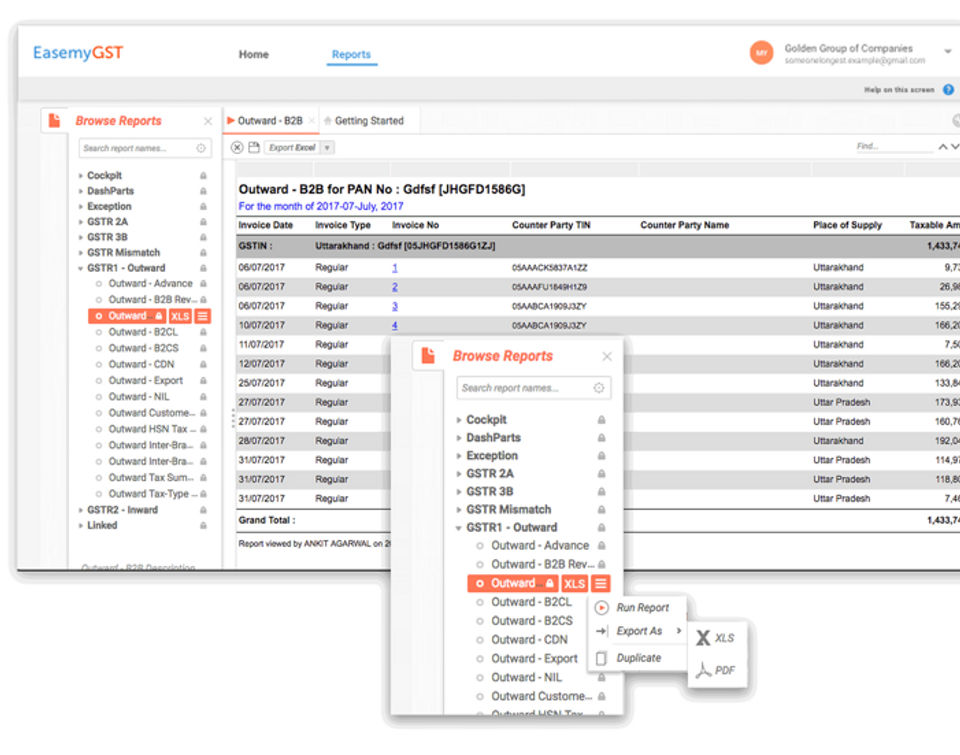This screenshot has width=960, height=755.
Task: Click the Help on this screen question icon
Action: 948,89
